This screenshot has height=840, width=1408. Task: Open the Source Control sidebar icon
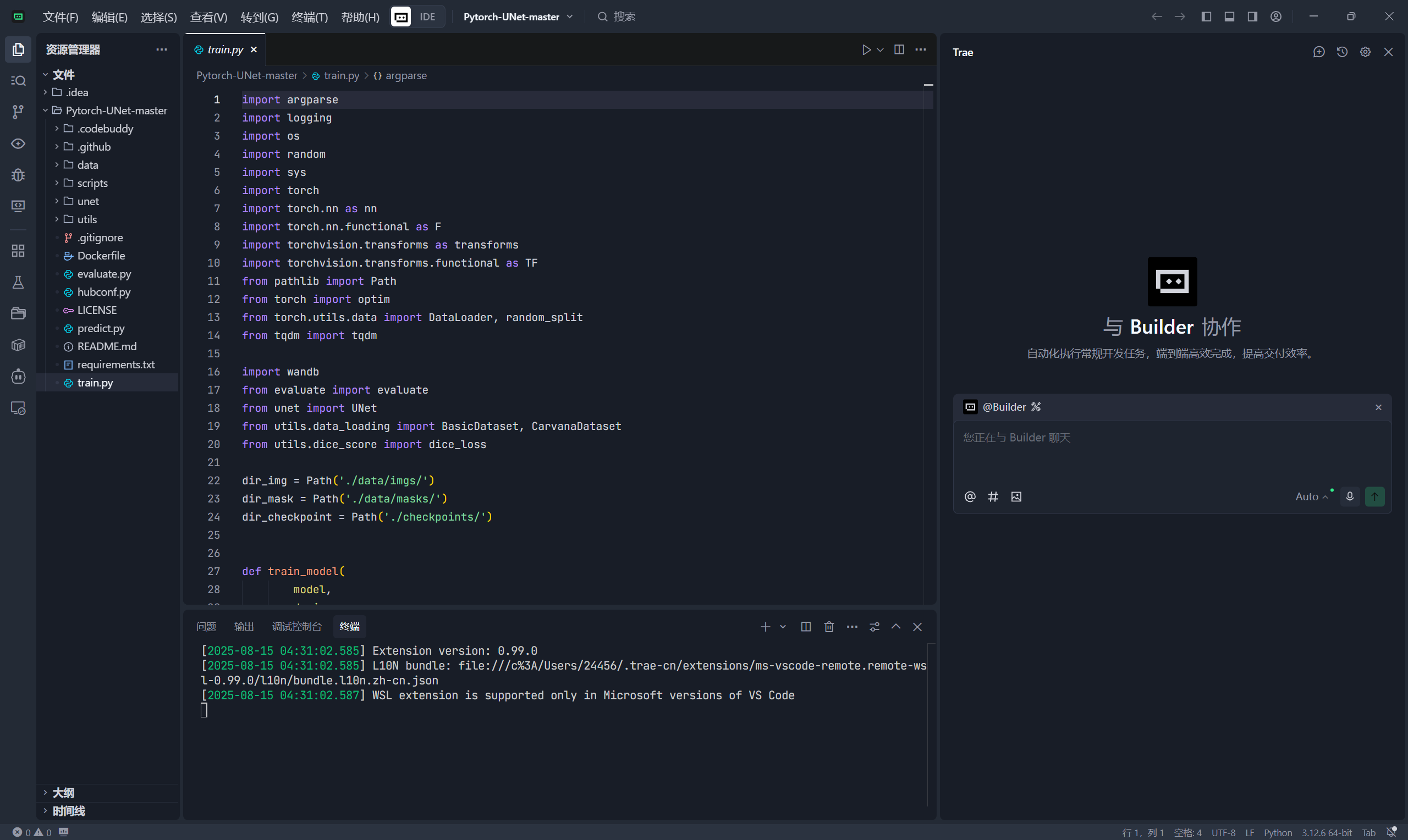coord(18,112)
